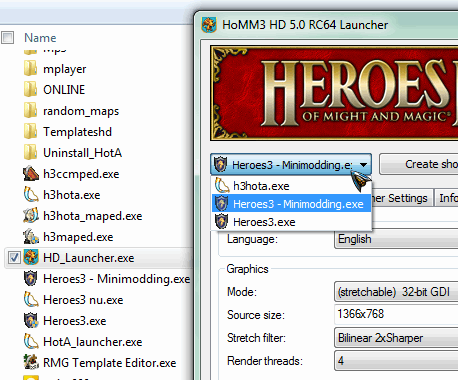Screen dimensions: 458x380
Task: Choose h3hota.exe from the dropdown list
Action: pyautogui.click(x=292, y=186)
